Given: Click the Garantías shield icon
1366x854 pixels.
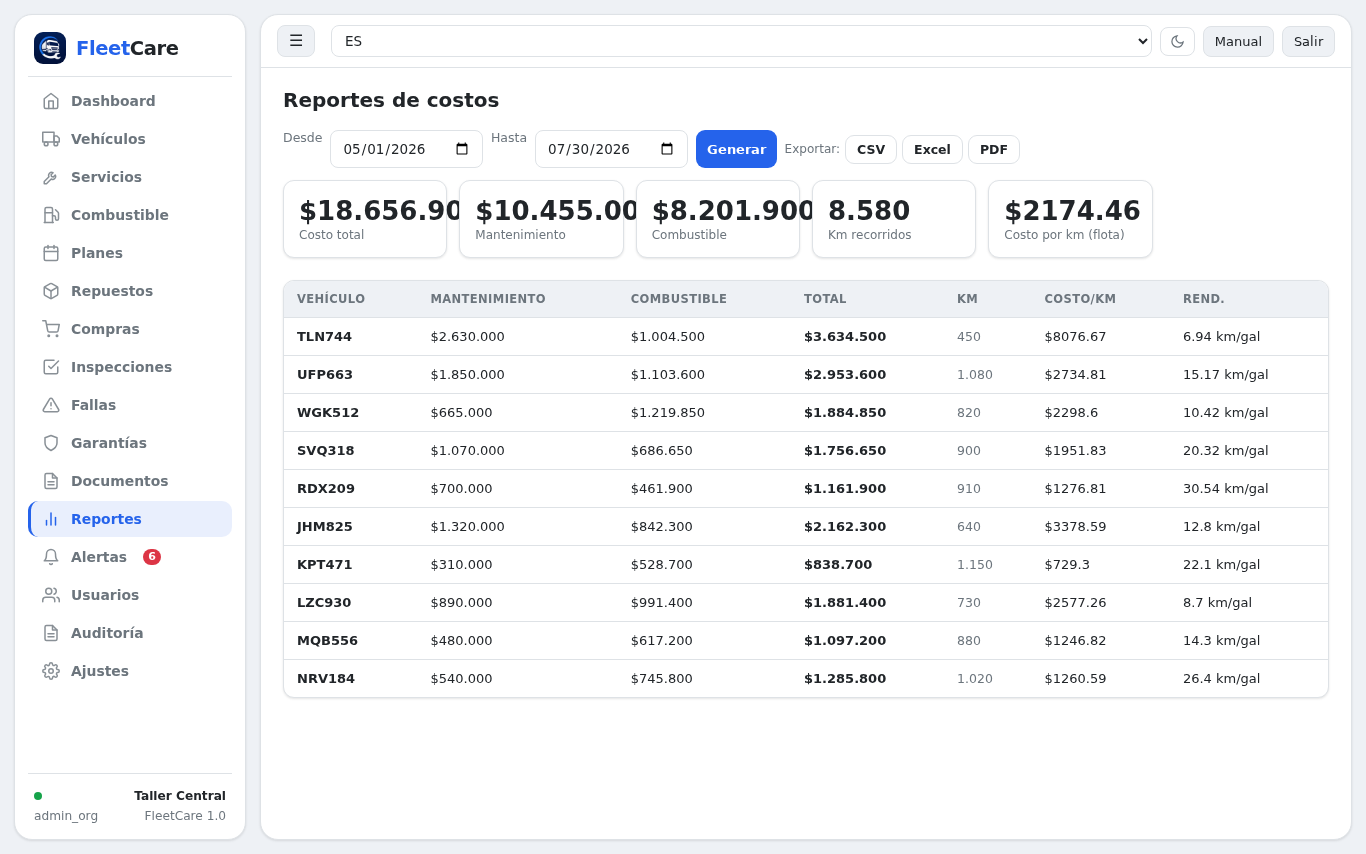Looking at the screenshot, I should [51, 443].
